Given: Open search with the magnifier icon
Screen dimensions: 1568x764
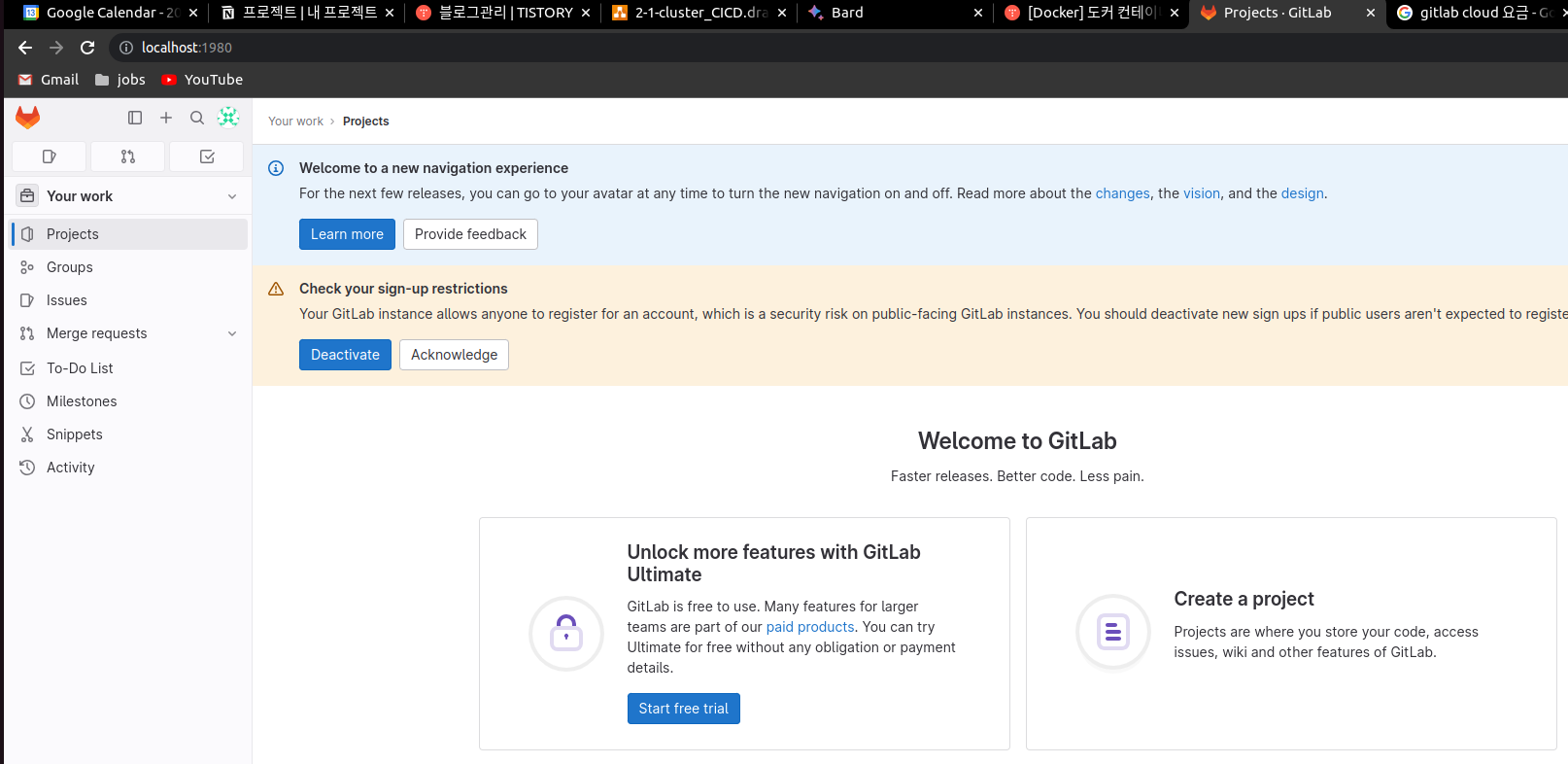Looking at the screenshot, I should point(197,118).
